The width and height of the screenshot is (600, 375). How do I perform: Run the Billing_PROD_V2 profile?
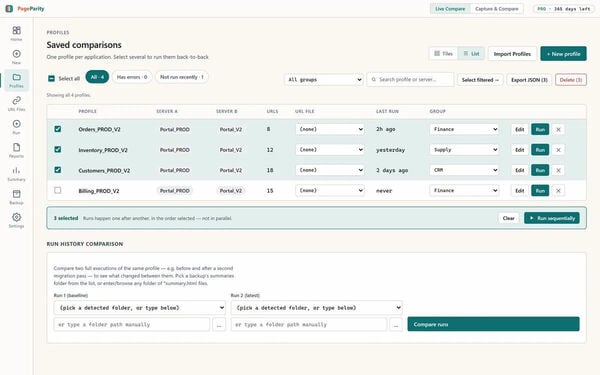point(540,191)
